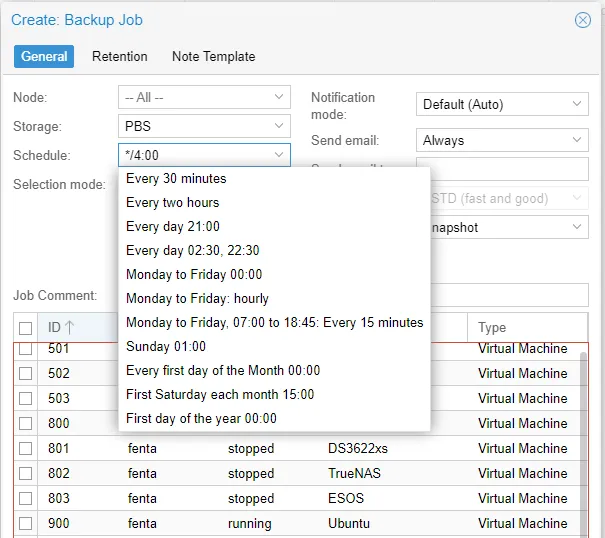Click the Job Comment input field

point(509,295)
